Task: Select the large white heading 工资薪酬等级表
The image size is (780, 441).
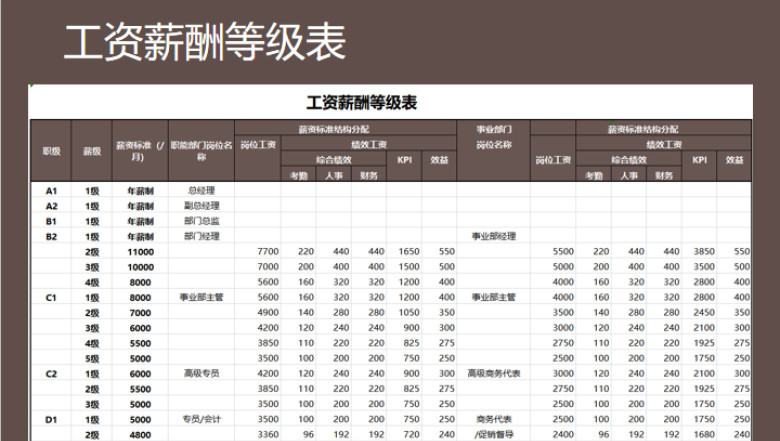Action: tap(204, 43)
